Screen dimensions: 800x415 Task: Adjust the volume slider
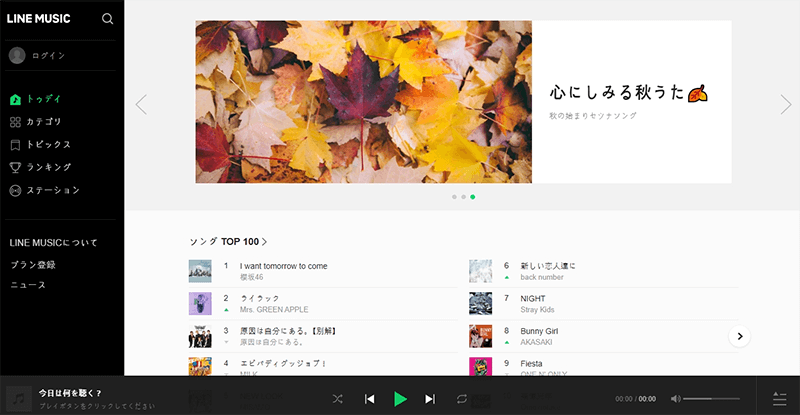point(711,399)
